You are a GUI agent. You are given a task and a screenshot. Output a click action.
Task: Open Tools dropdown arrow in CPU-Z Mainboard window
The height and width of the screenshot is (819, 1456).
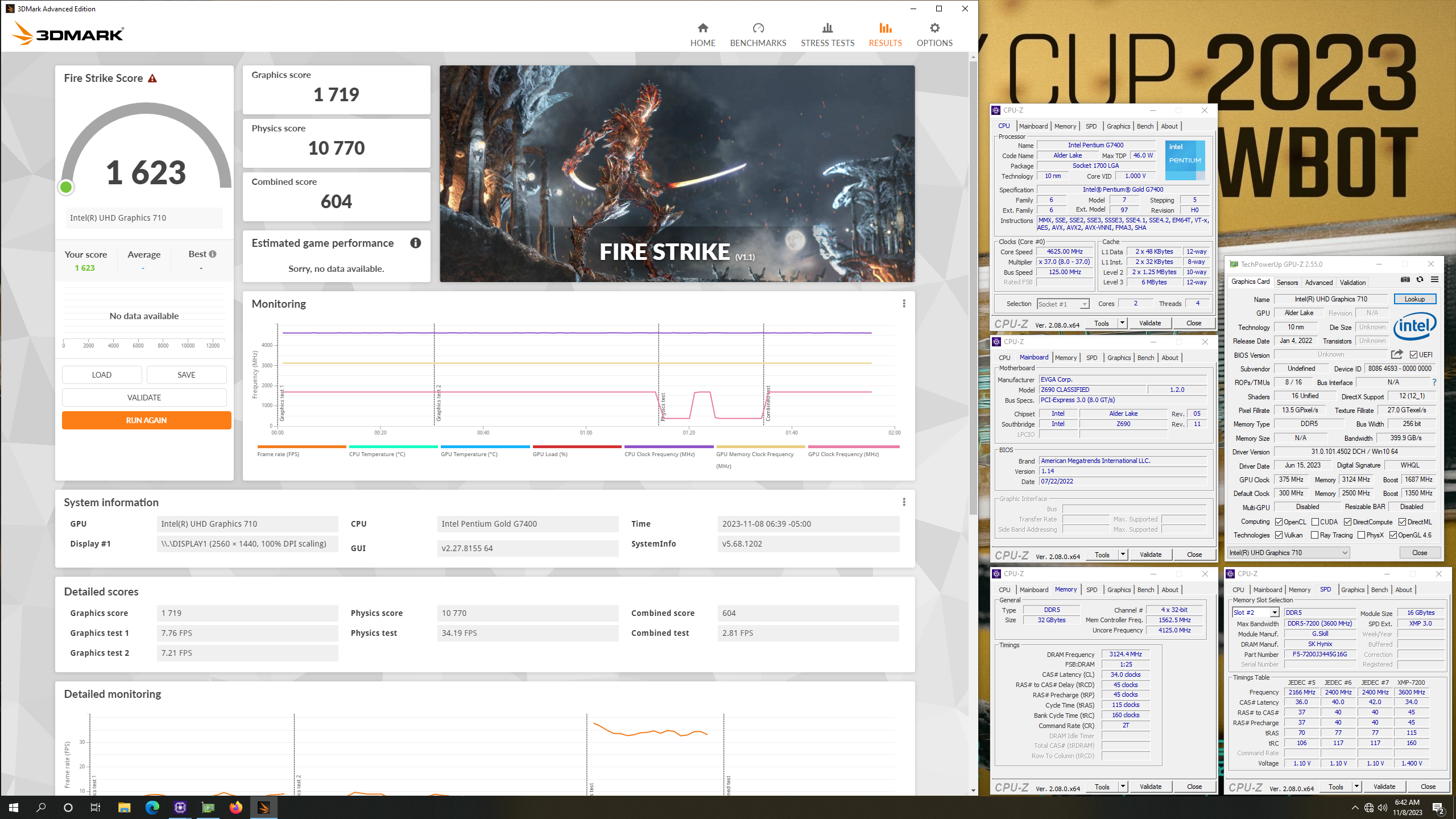[1123, 555]
